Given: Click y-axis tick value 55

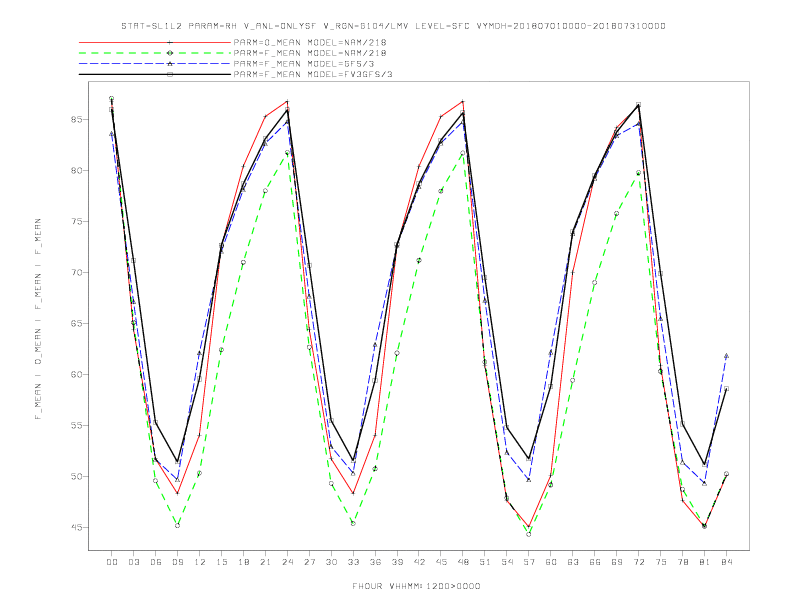Looking at the screenshot, I should (77, 426).
